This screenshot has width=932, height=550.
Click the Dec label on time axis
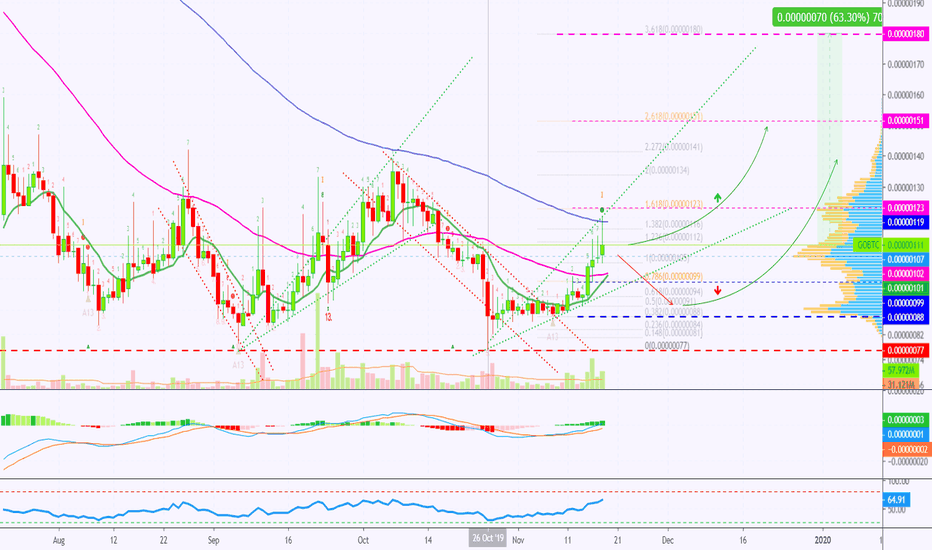click(x=667, y=540)
